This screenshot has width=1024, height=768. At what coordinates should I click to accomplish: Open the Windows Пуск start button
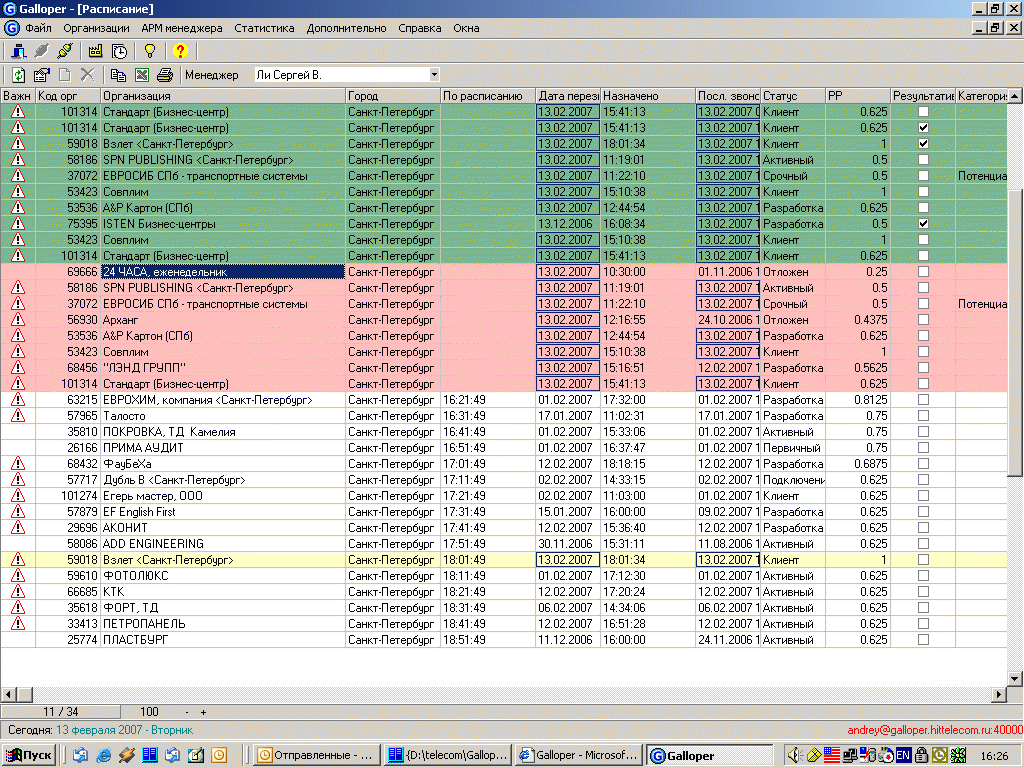(29, 755)
